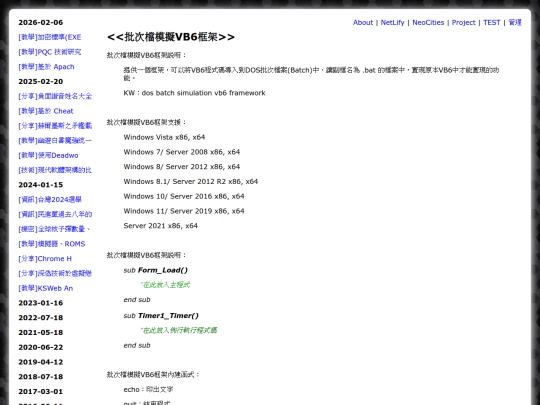Go to the NeoCities link
540x405 pixels.
(x=428, y=22)
